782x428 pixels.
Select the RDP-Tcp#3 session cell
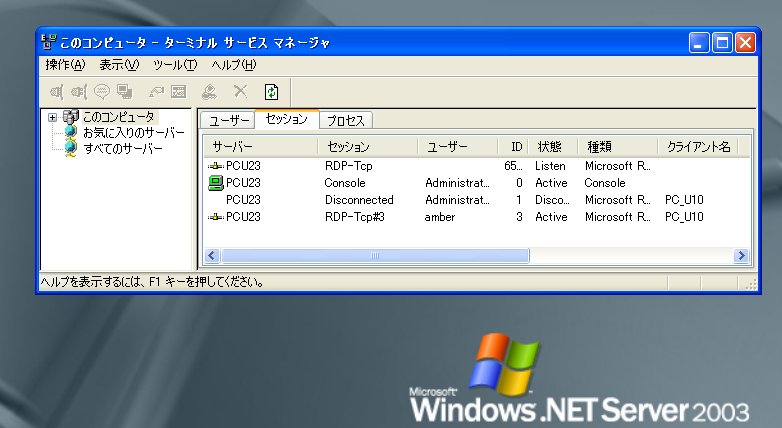[x=355, y=217]
